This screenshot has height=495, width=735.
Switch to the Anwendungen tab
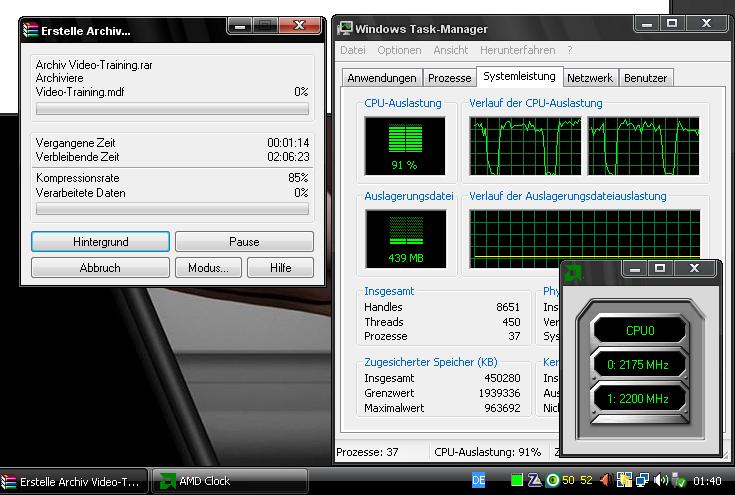pyautogui.click(x=382, y=78)
